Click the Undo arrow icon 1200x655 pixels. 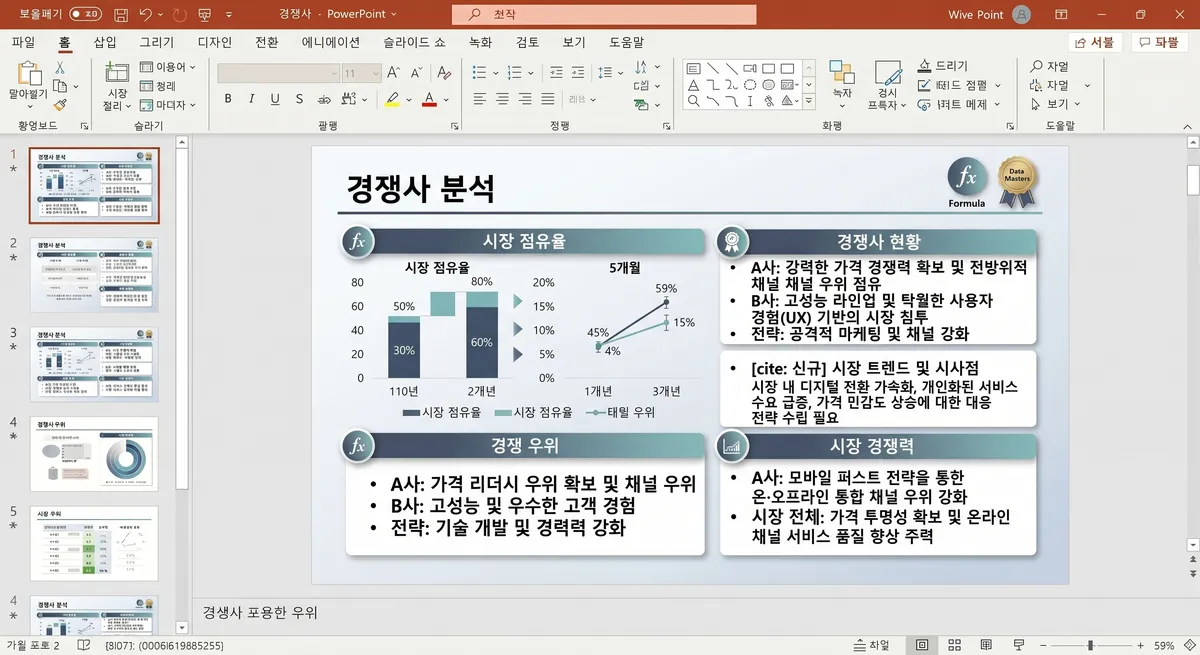coord(147,15)
